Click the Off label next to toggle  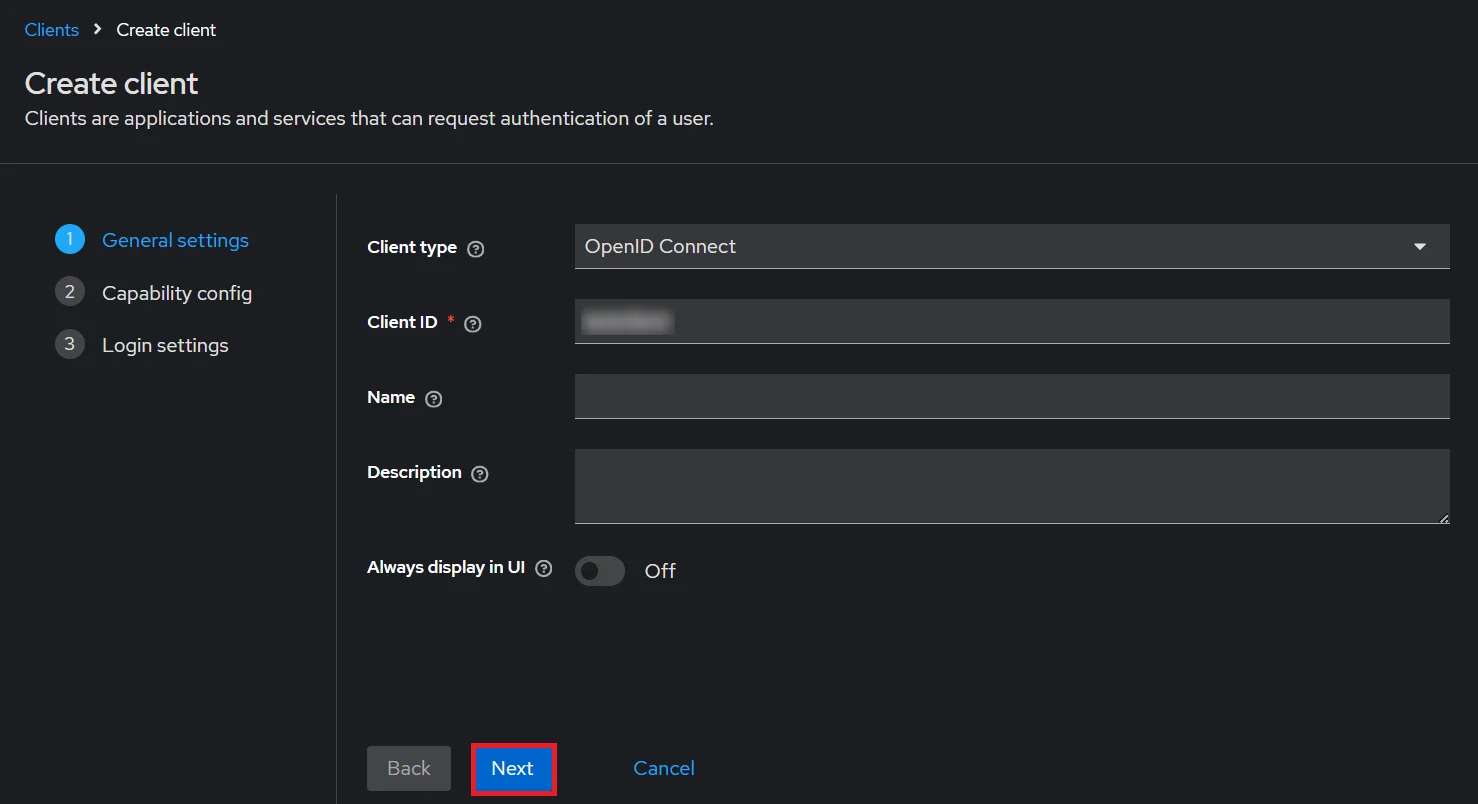[660, 571]
